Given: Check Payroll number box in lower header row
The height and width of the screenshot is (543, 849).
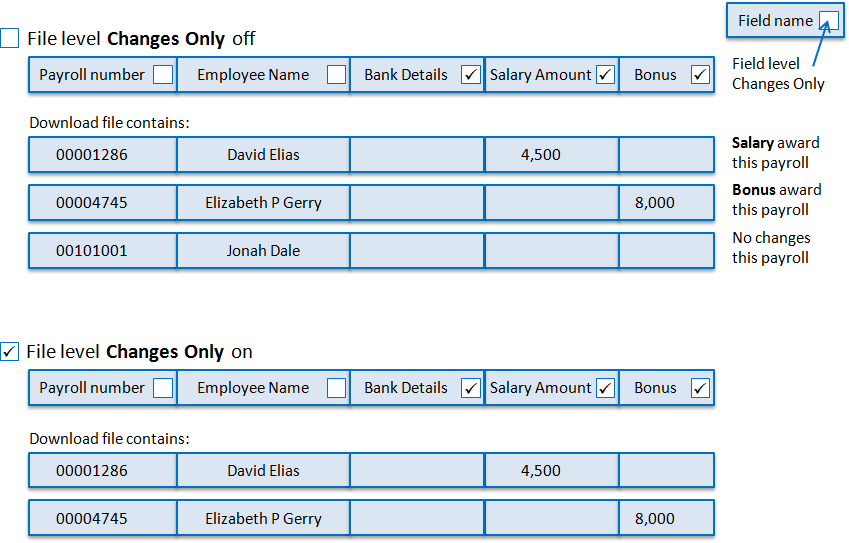Looking at the screenshot, I should click(163, 388).
